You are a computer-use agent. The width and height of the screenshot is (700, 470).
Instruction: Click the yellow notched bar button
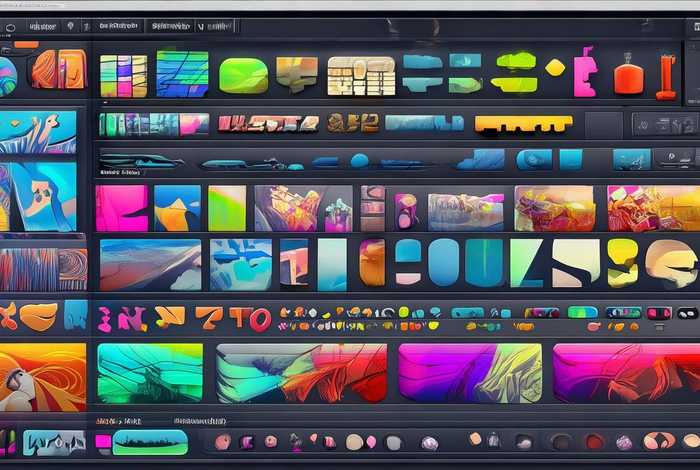click(522, 124)
